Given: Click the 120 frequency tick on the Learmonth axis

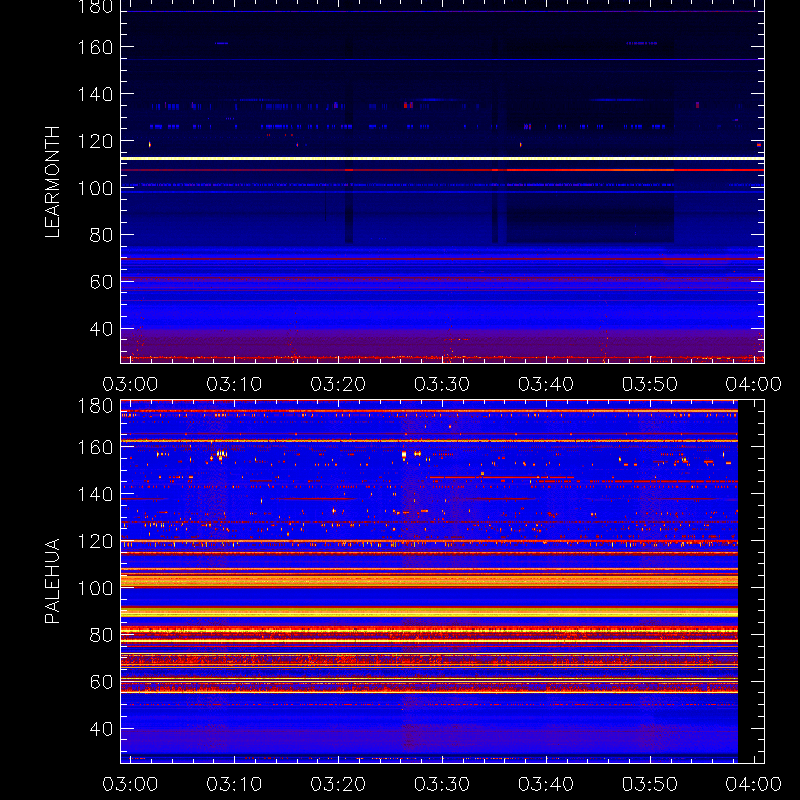Looking at the screenshot, I should point(95,141).
